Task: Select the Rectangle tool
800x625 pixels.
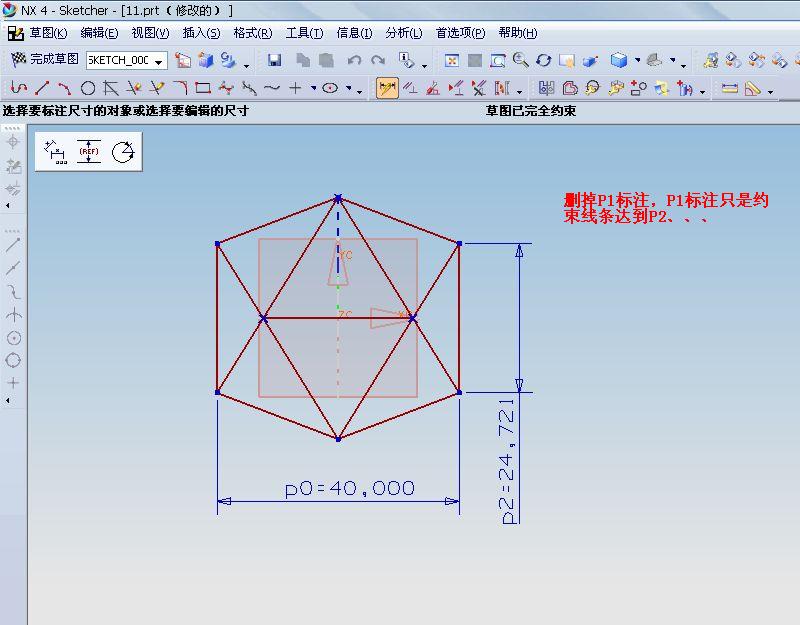Action: point(203,88)
